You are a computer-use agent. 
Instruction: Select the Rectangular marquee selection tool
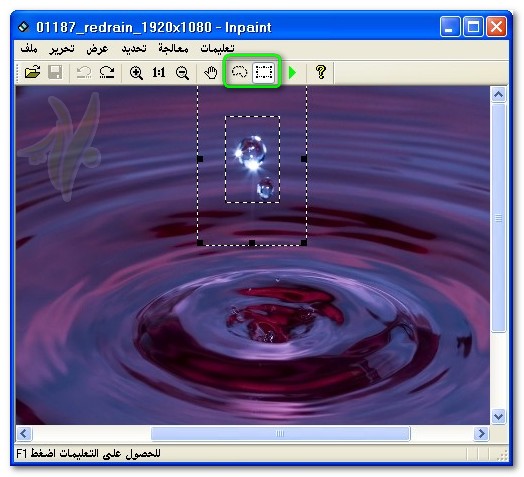pyautogui.click(x=264, y=72)
